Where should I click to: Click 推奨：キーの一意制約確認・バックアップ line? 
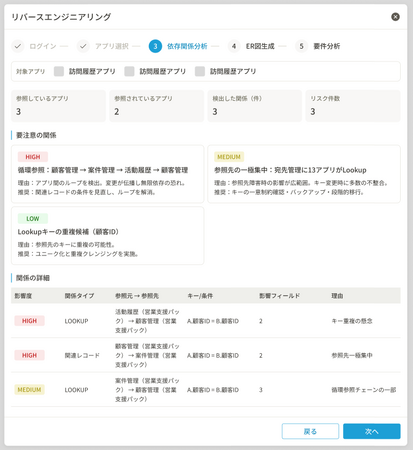pos(289,192)
